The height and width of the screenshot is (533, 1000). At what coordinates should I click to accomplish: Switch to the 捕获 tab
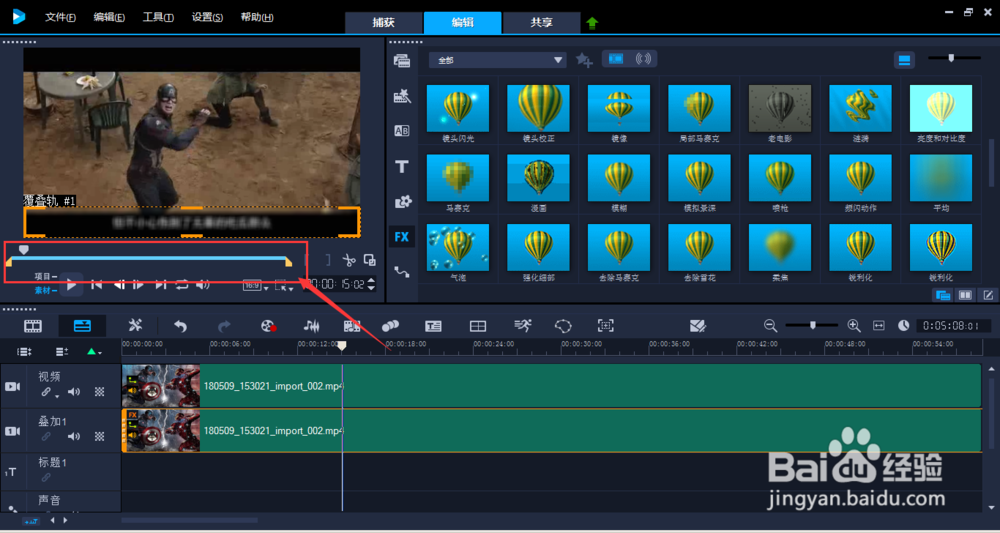click(384, 22)
